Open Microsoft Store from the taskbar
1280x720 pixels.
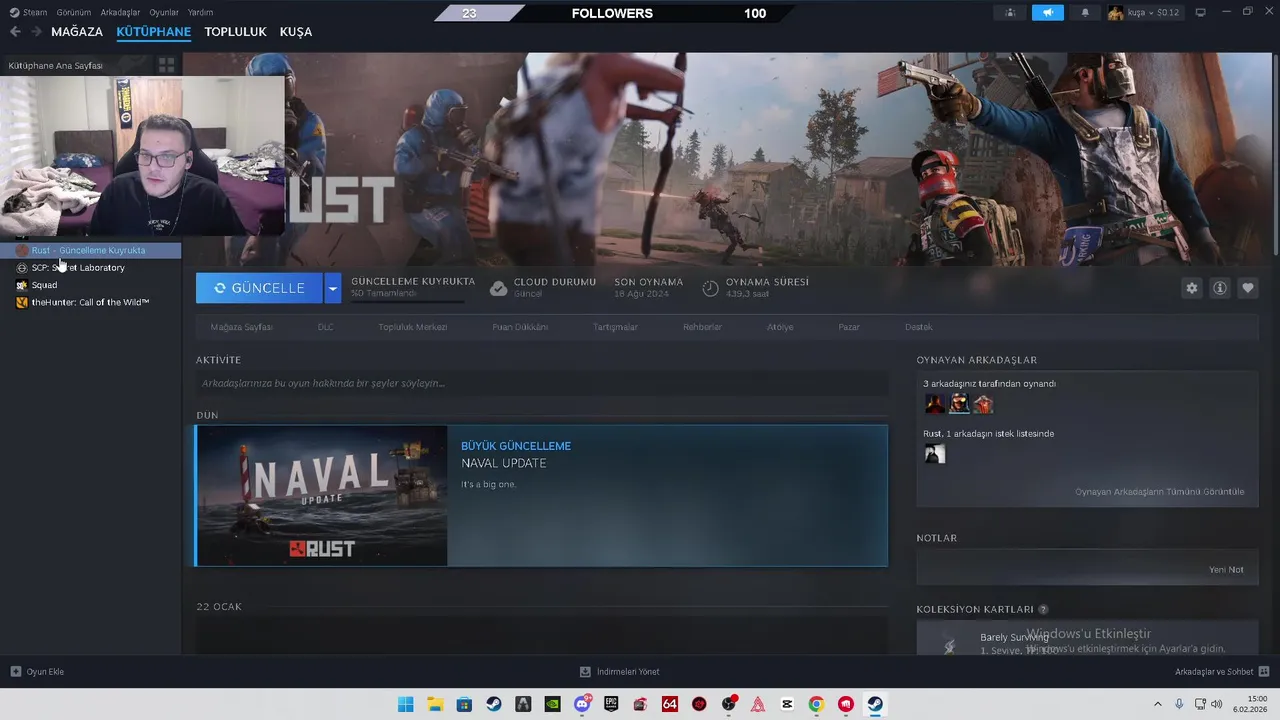[x=464, y=704]
